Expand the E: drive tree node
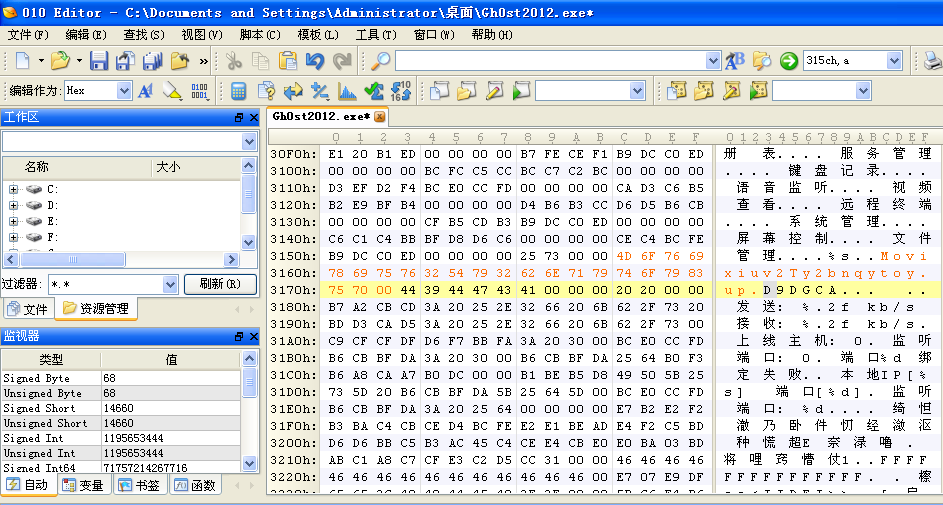The height and width of the screenshot is (505, 943). pyautogui.click(x=13, y=221)
